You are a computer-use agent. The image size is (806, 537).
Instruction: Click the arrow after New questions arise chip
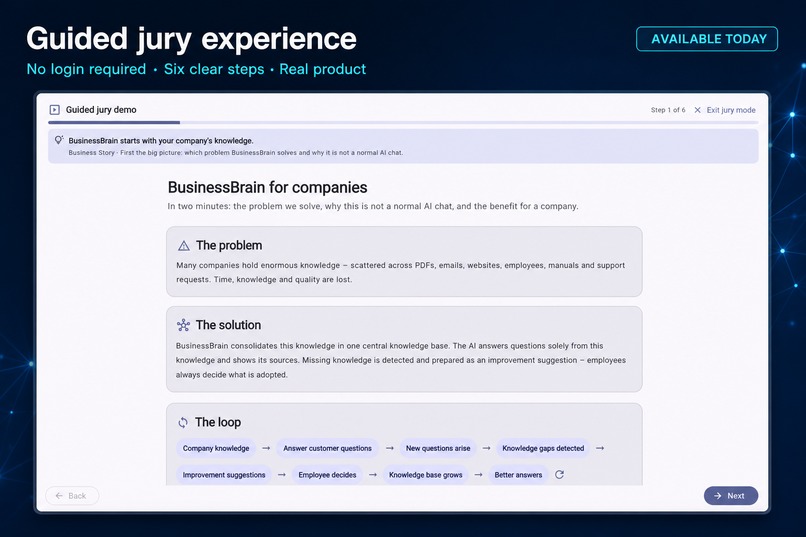pyautogui.click(x=486, y=448)
